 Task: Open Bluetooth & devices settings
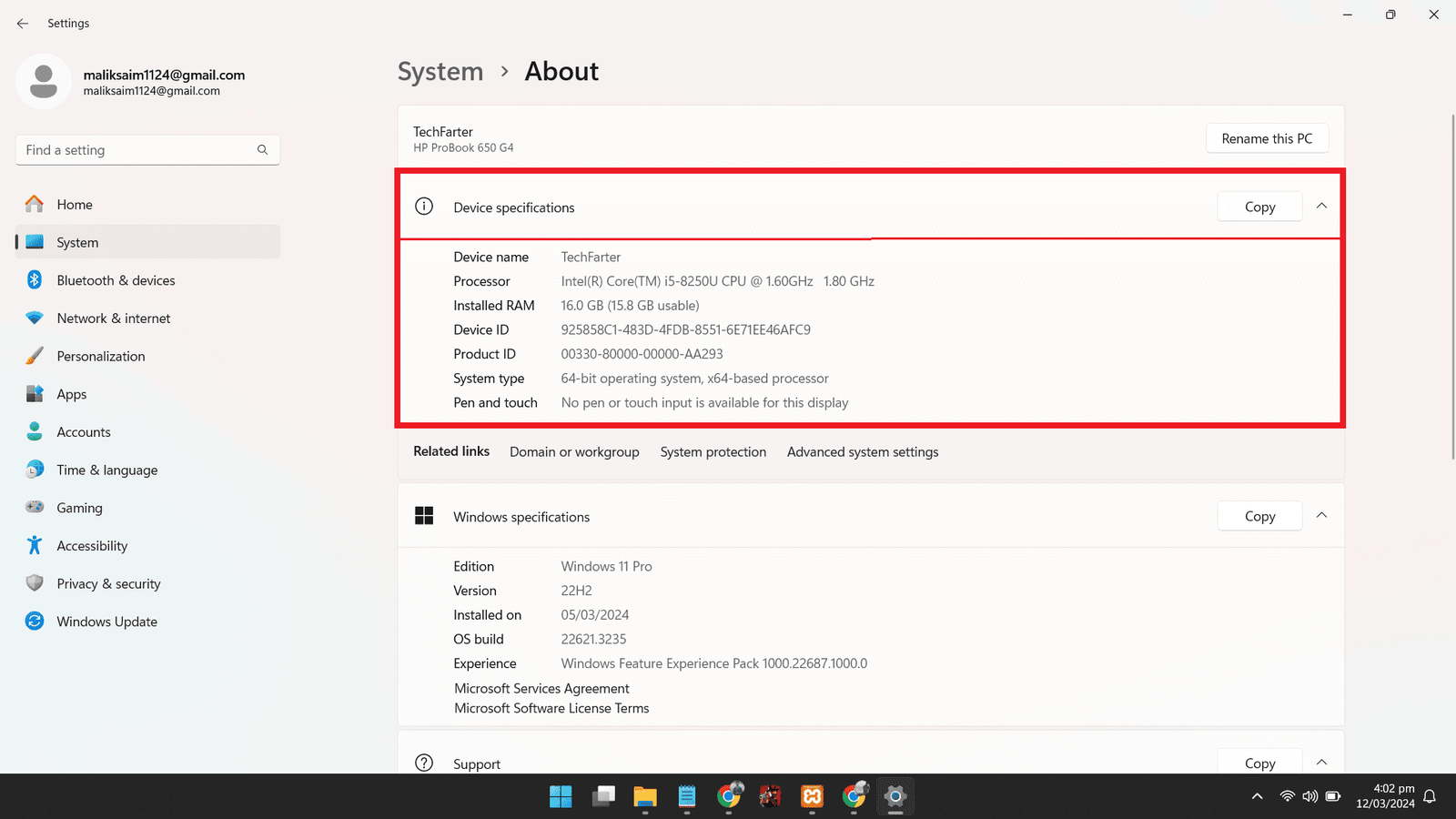coord(116,280)
